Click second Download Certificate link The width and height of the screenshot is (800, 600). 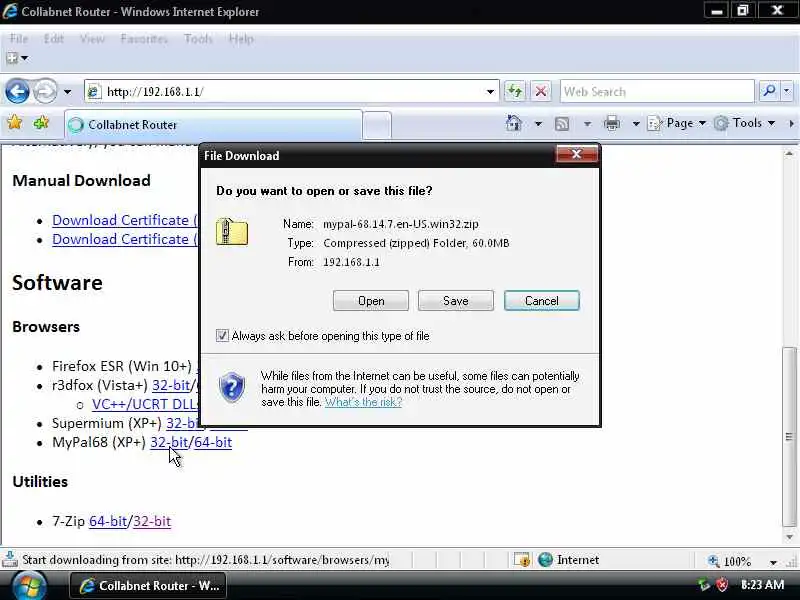coord(124,239)
